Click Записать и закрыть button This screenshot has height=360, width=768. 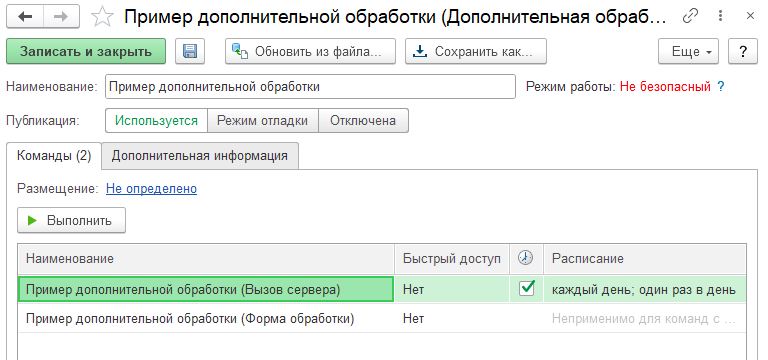tap(86, 51)
